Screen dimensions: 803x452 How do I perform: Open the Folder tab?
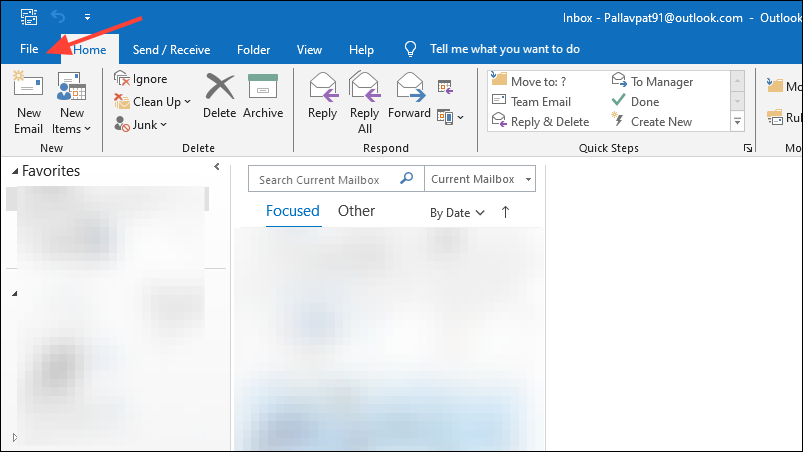[x=253, y=50]
